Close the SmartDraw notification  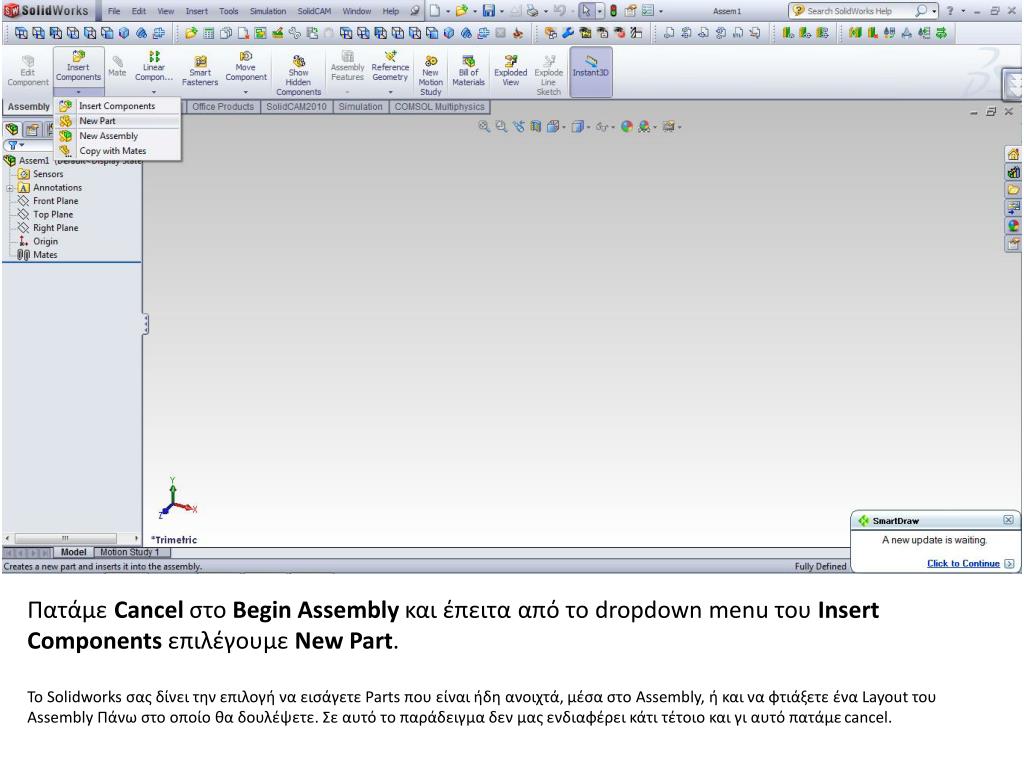[x=1008, y=520]
